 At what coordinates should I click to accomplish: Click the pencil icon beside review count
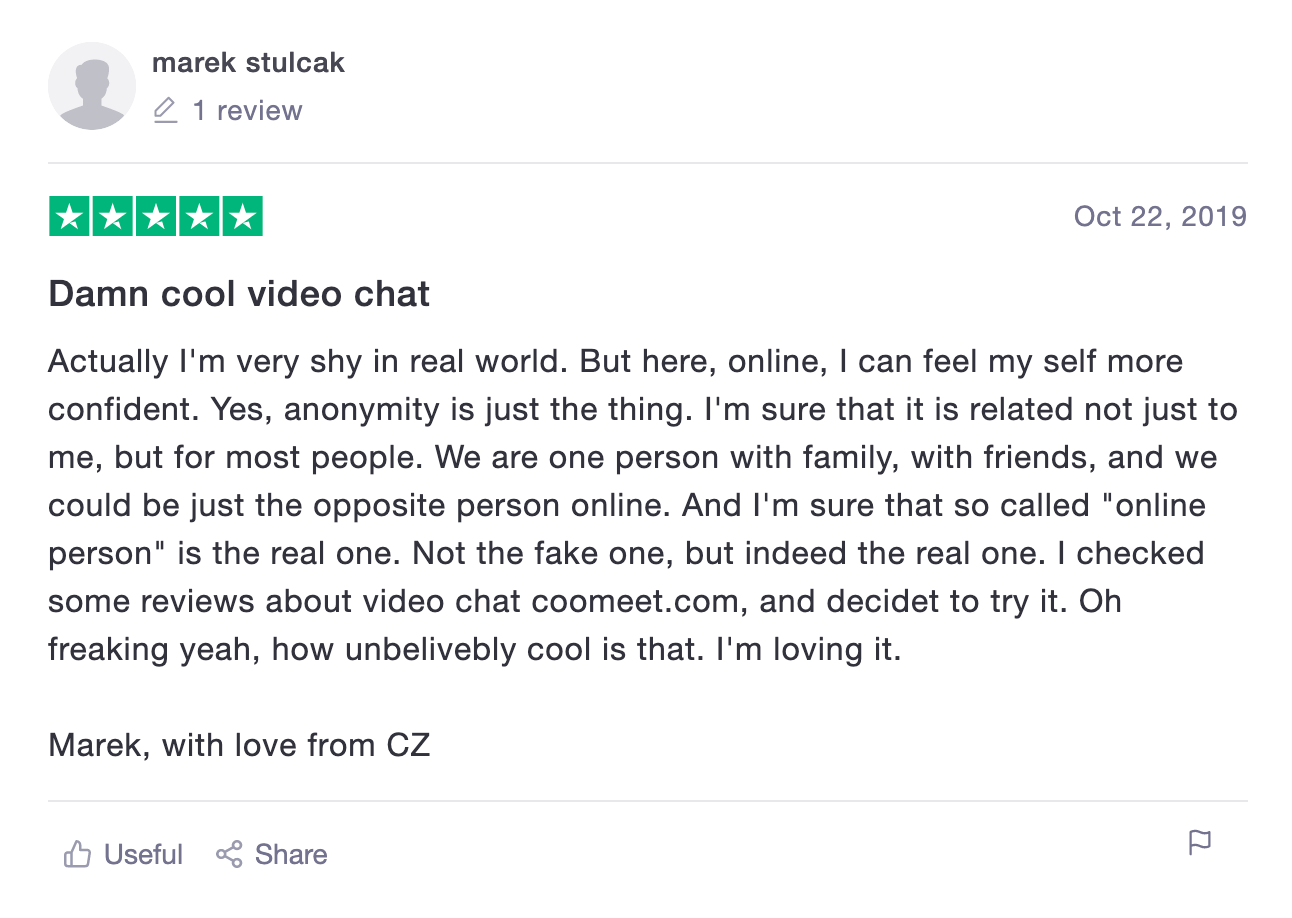point(165,110)
